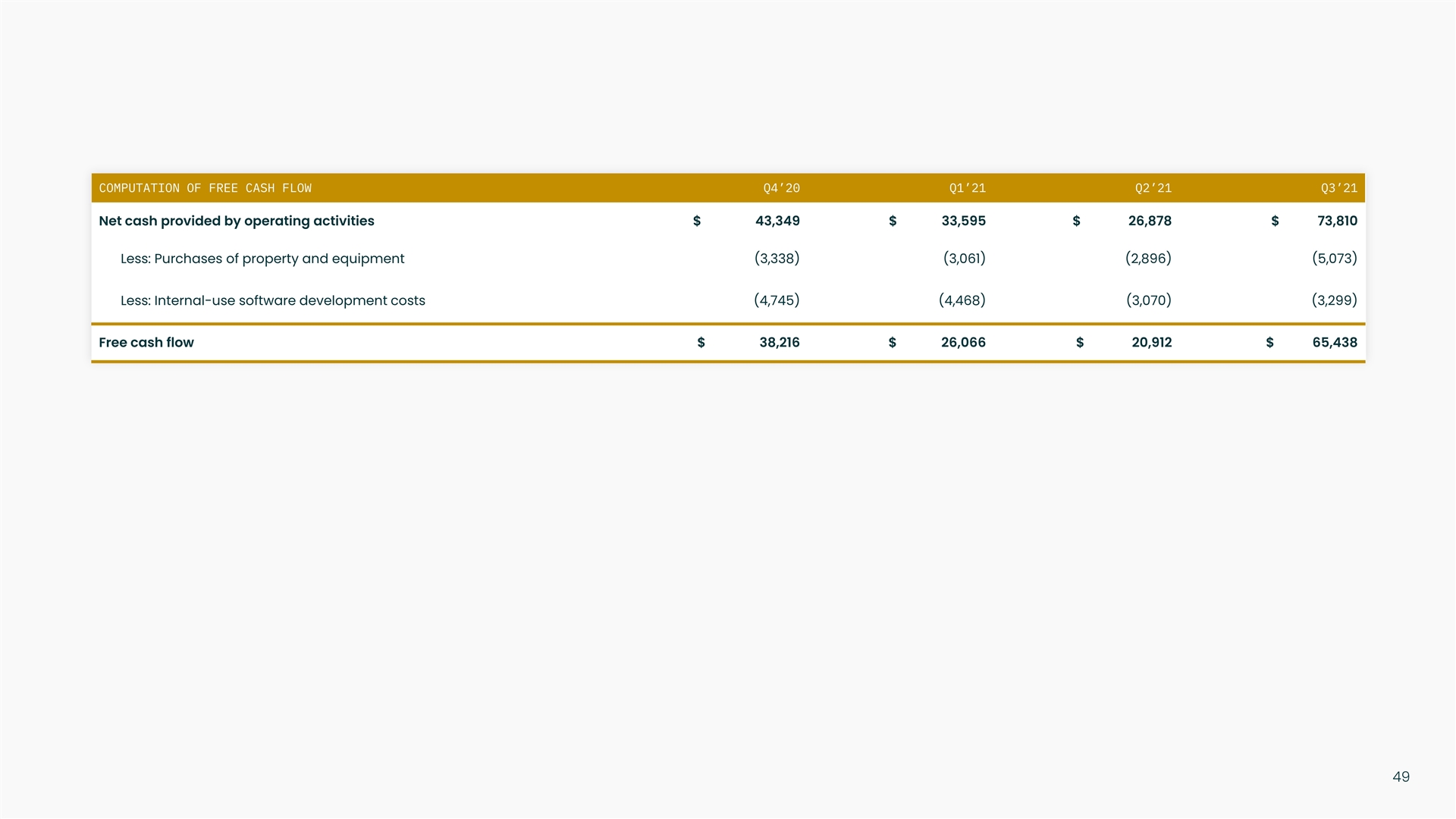Click the 26,878 operating cash value
The height and width of the screenshot is (819, 1456).
(x=1149, y=221)
